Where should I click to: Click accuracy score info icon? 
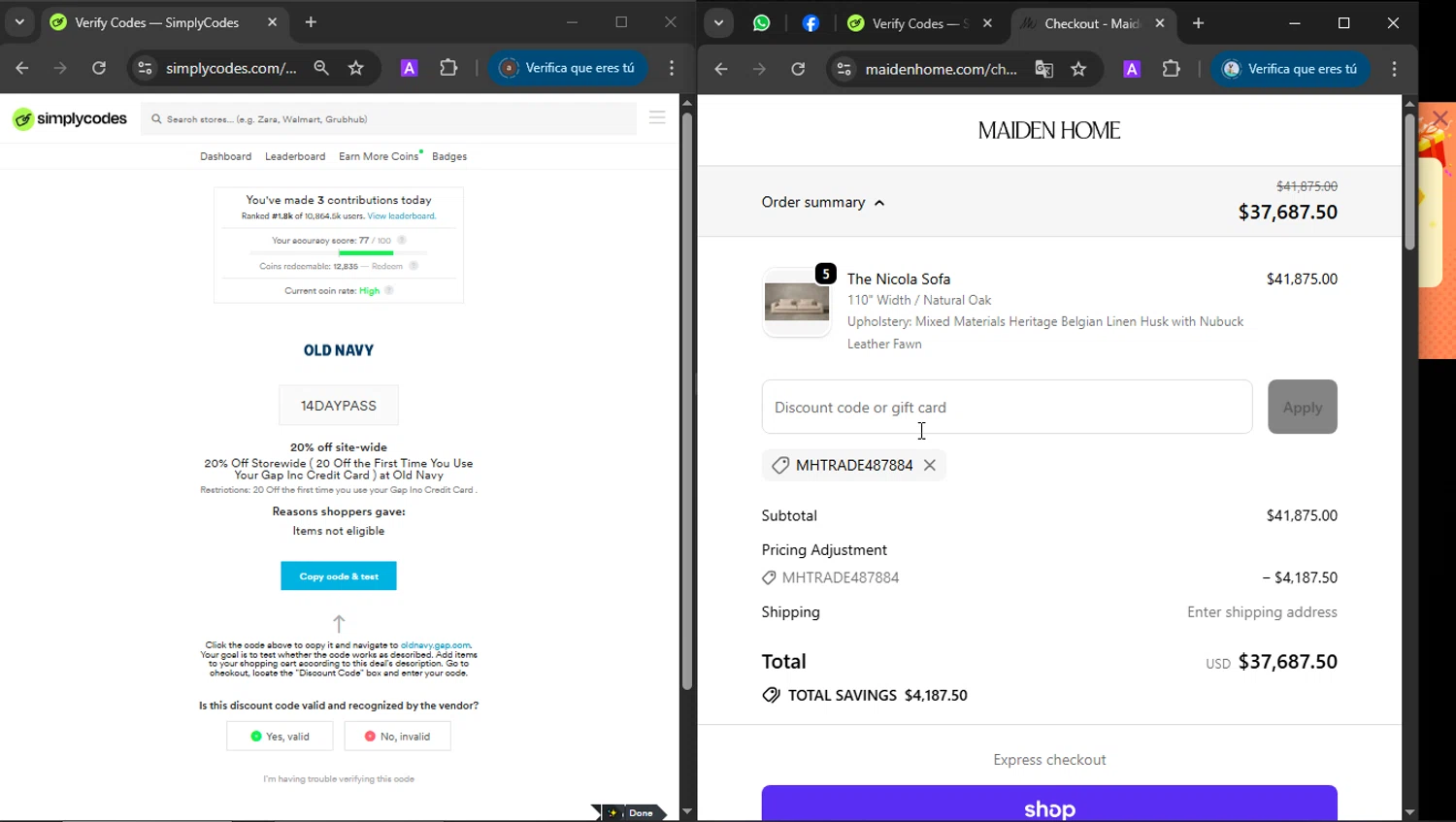pyautogui.click(x=402, y=240)
